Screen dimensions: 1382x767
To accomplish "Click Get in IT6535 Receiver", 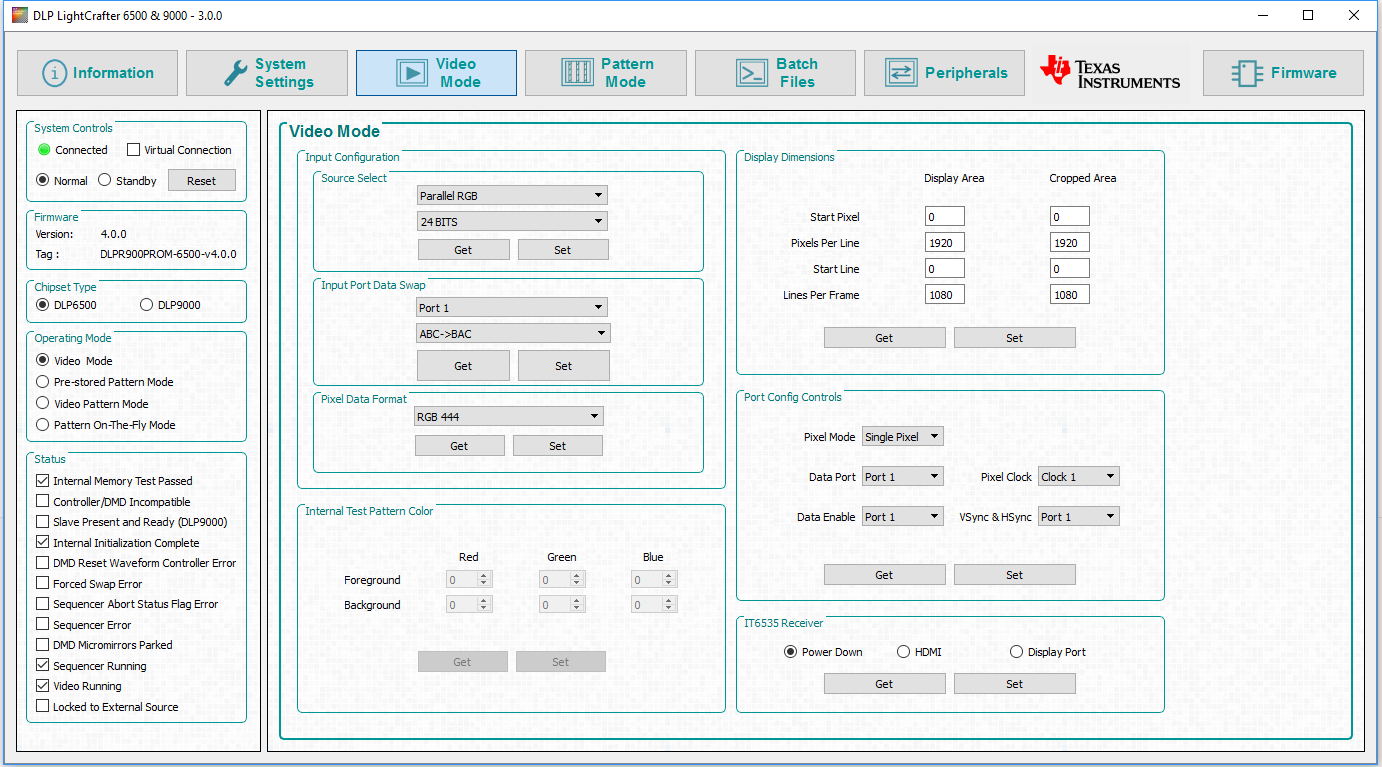I will click(x=884, y=684).
